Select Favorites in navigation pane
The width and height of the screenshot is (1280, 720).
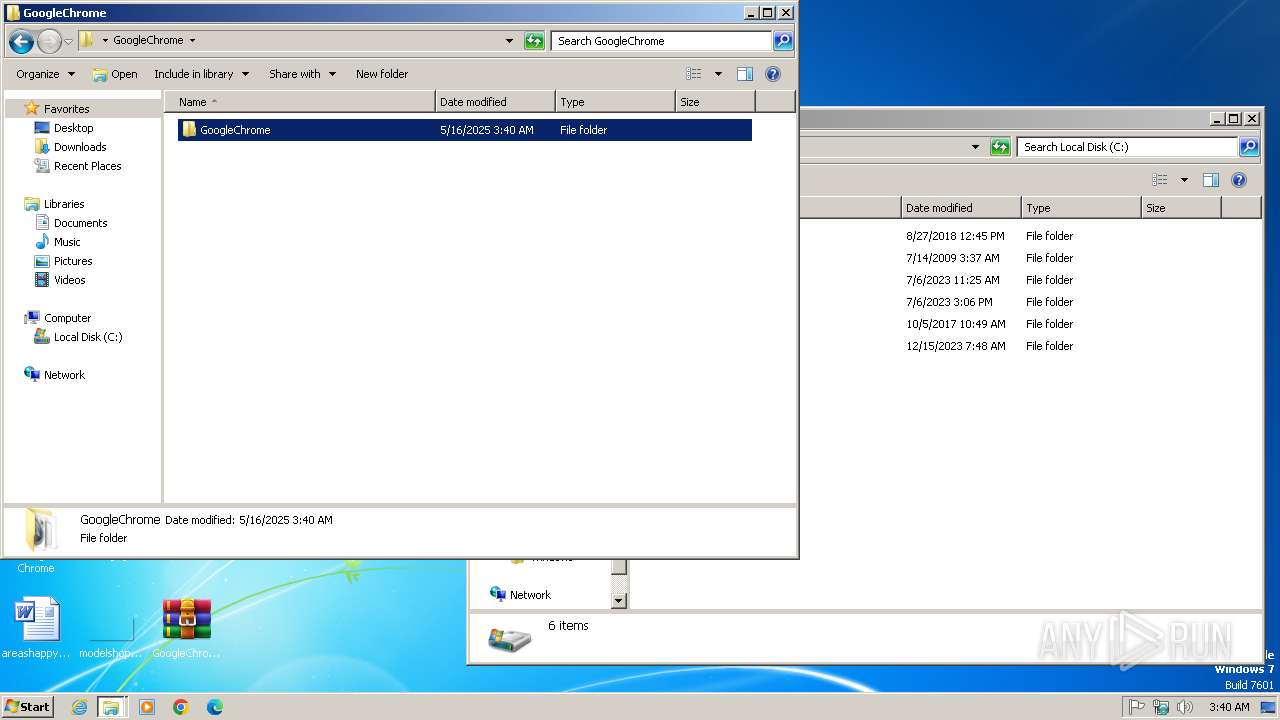pyautogui.click(x=66, y=109)
